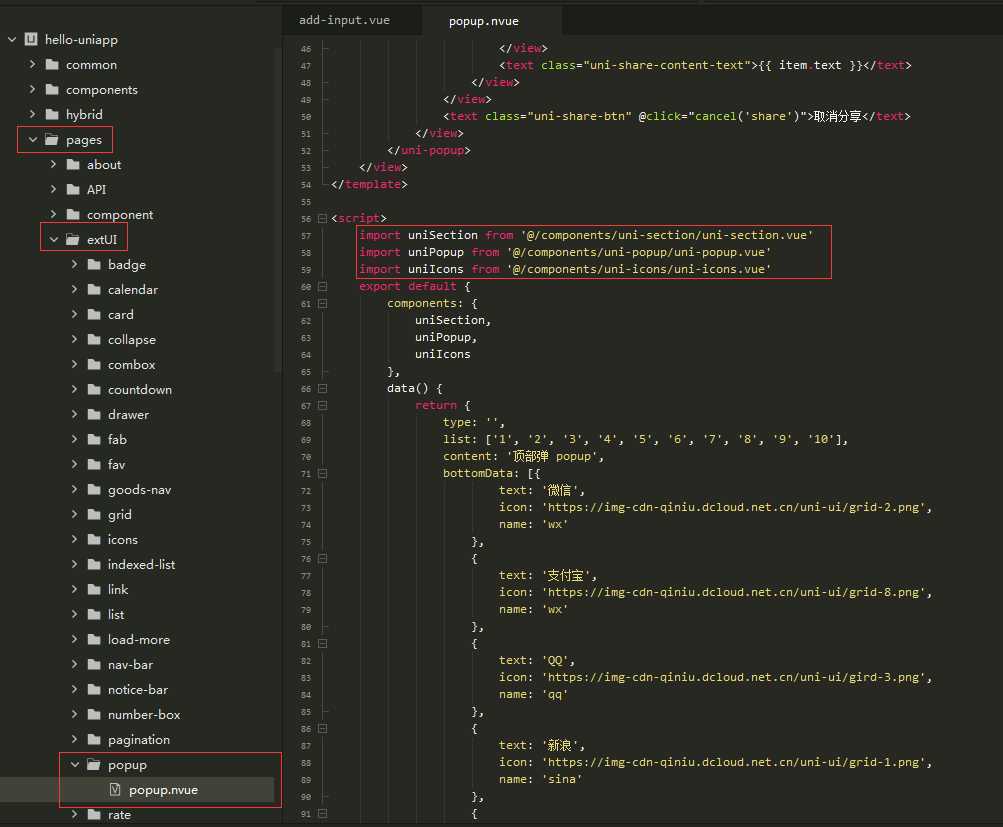Image resolution: width=1003 pixels, height=827 pixels.
Task: Click the common folder icon
Action: (x=52, y=65)
